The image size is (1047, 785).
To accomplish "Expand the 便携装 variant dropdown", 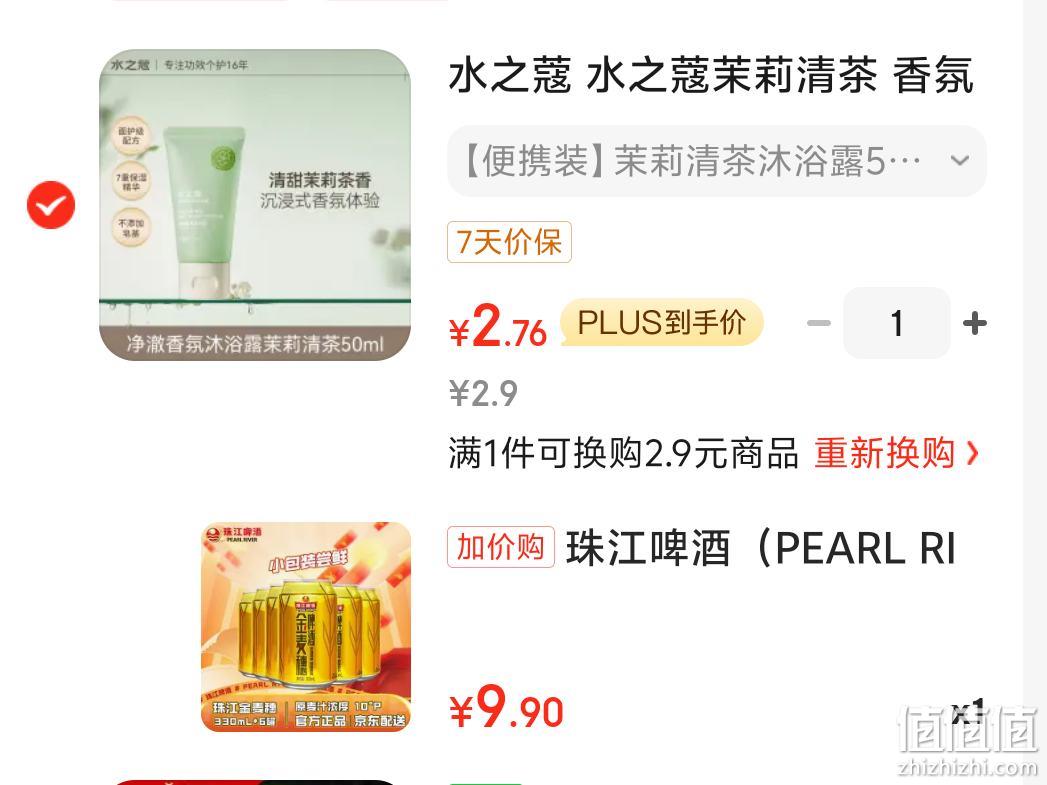I will (x=716, y=161).
